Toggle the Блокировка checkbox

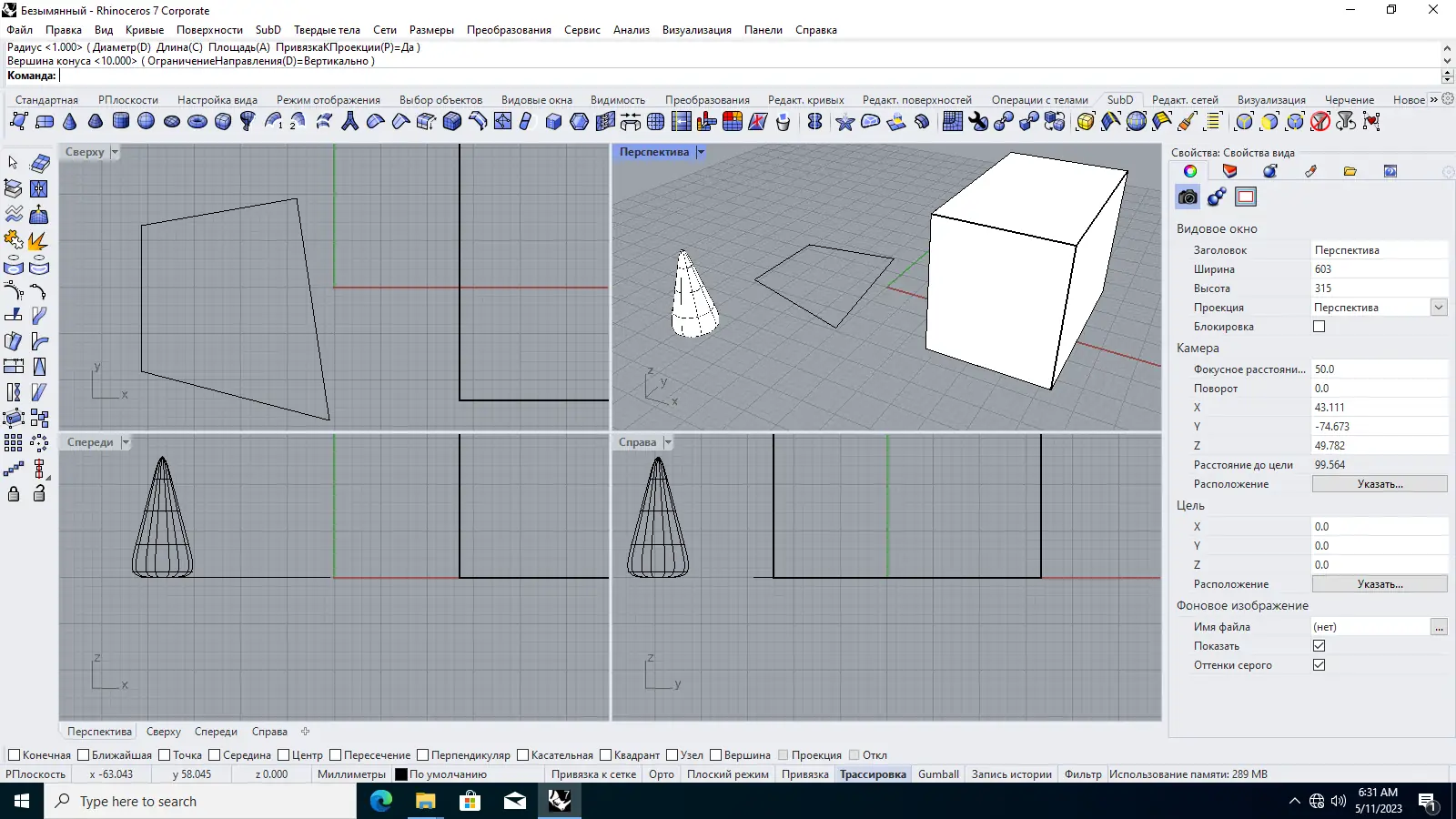1319,327
